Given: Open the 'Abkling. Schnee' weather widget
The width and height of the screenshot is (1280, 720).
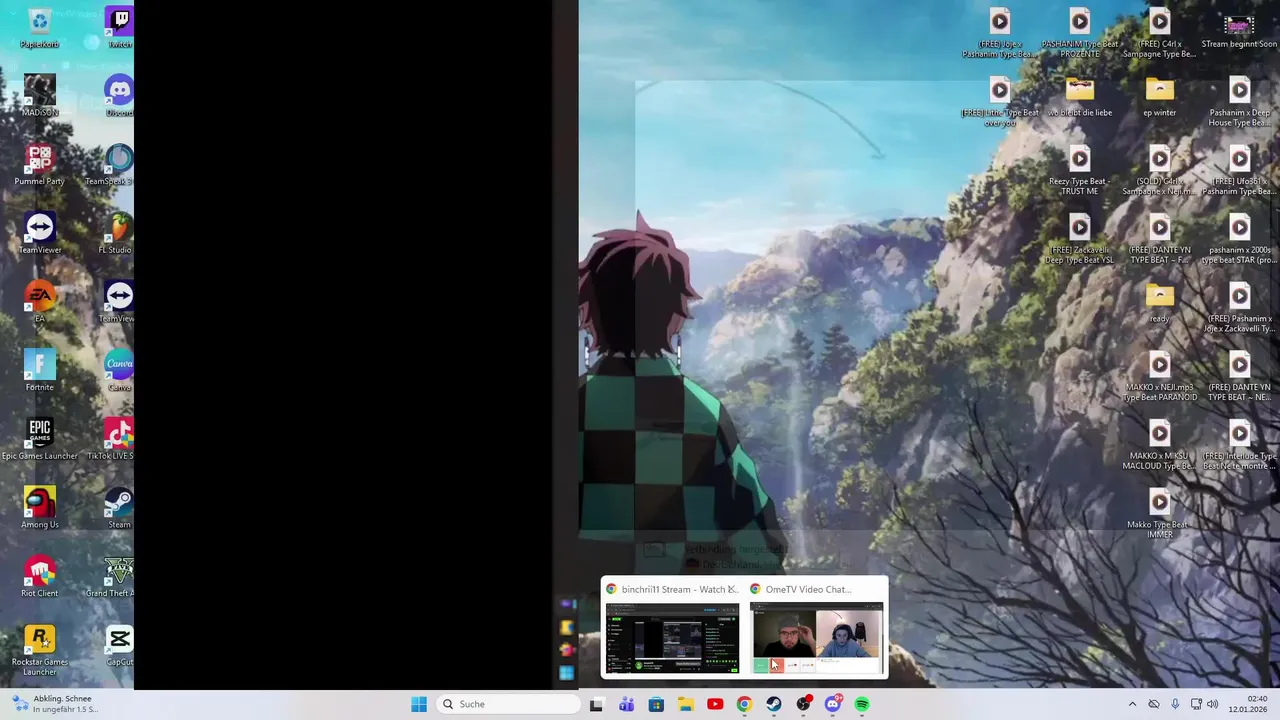Looking at the screenshot, I should 56,704.
